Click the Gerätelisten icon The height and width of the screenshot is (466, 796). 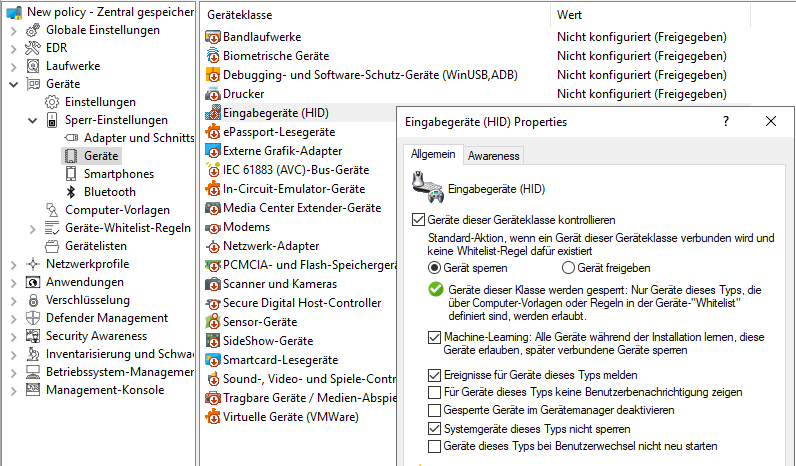(52, 246)
